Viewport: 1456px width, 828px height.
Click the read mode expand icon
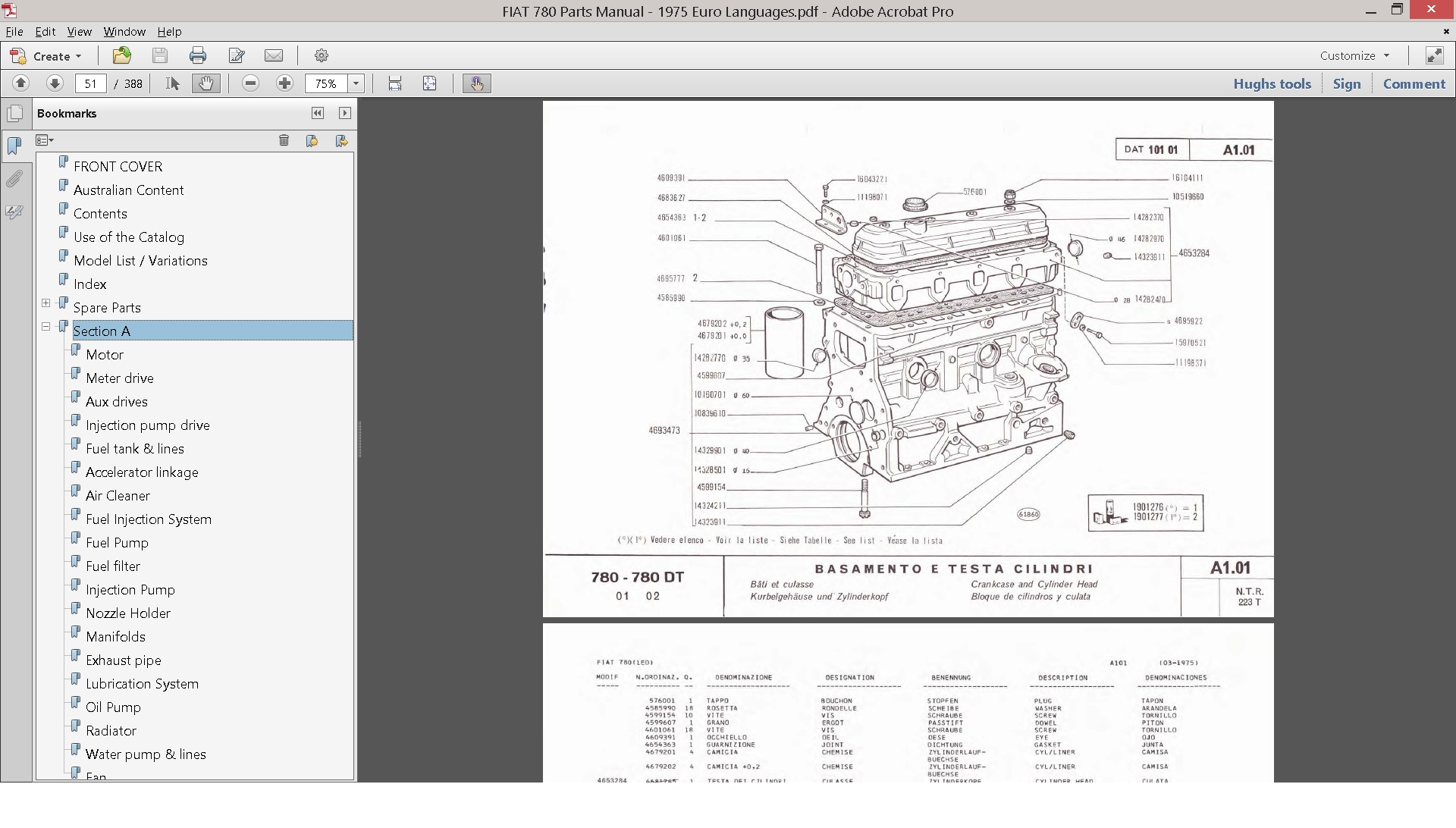1434,55
